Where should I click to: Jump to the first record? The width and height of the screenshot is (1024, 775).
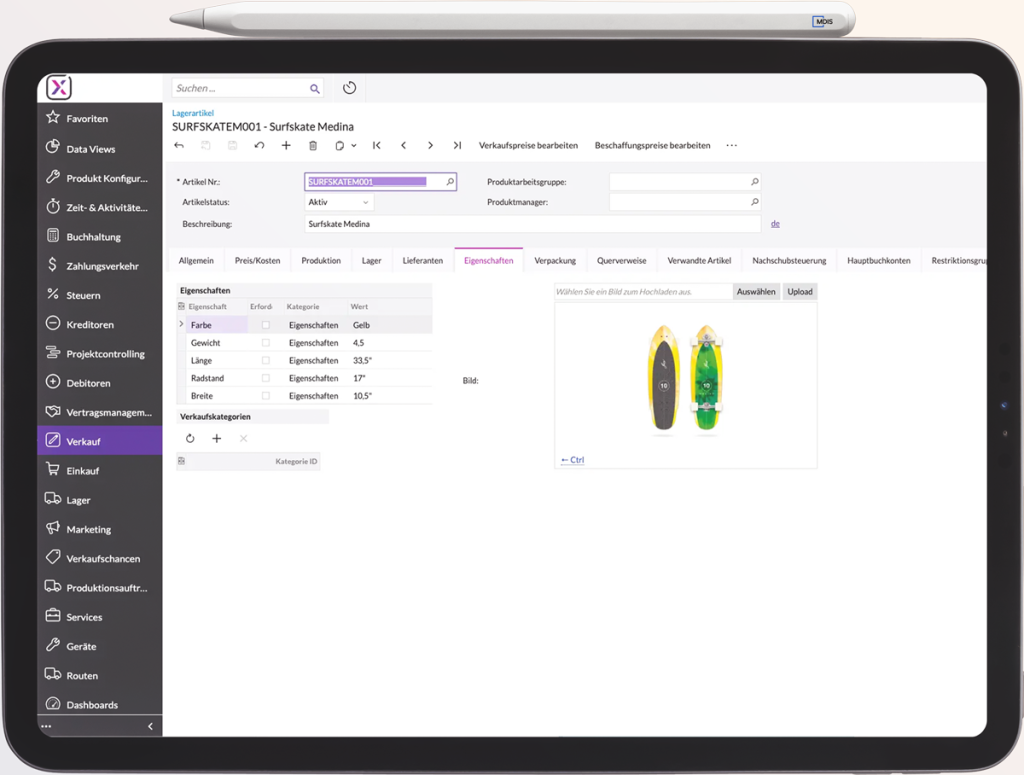377,146
